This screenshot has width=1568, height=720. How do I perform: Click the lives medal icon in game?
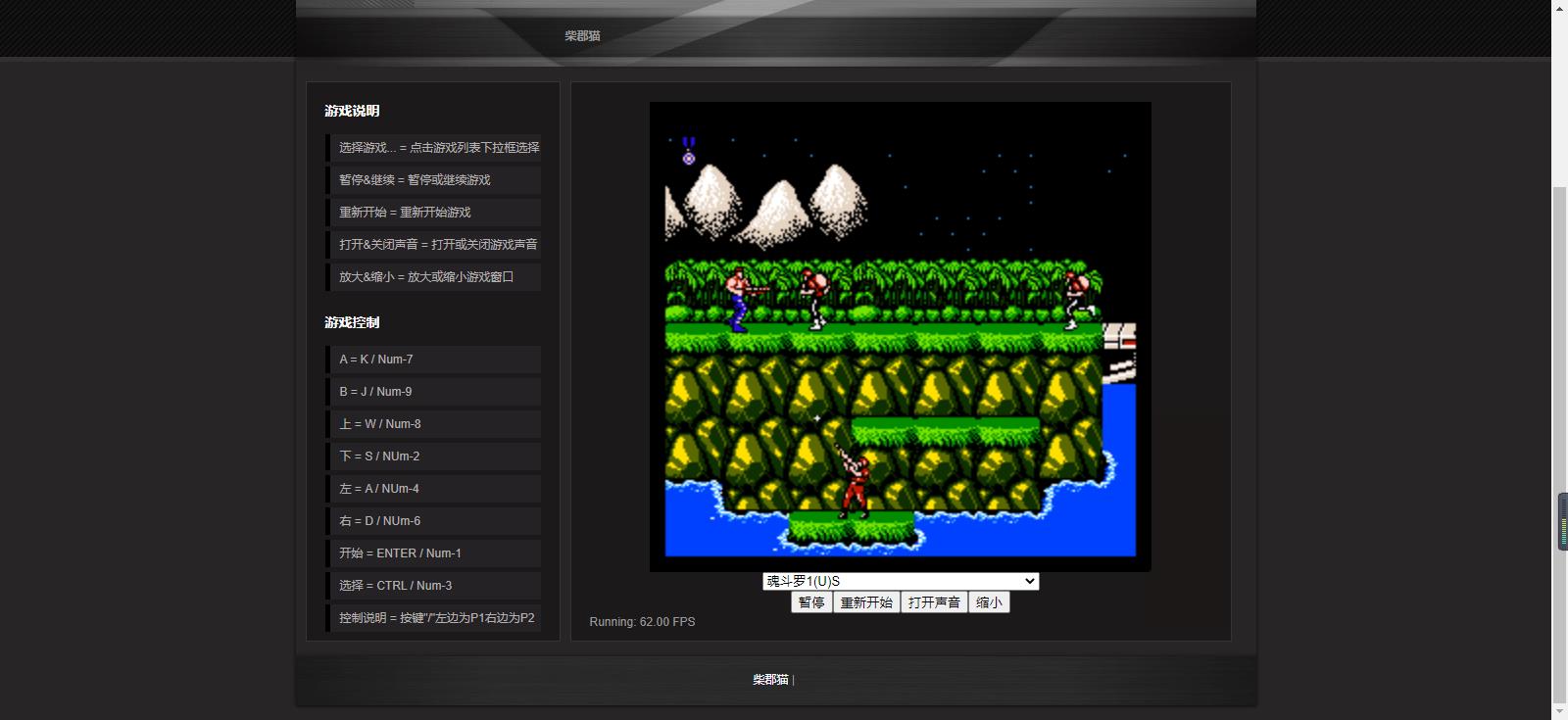coord(689,151)
